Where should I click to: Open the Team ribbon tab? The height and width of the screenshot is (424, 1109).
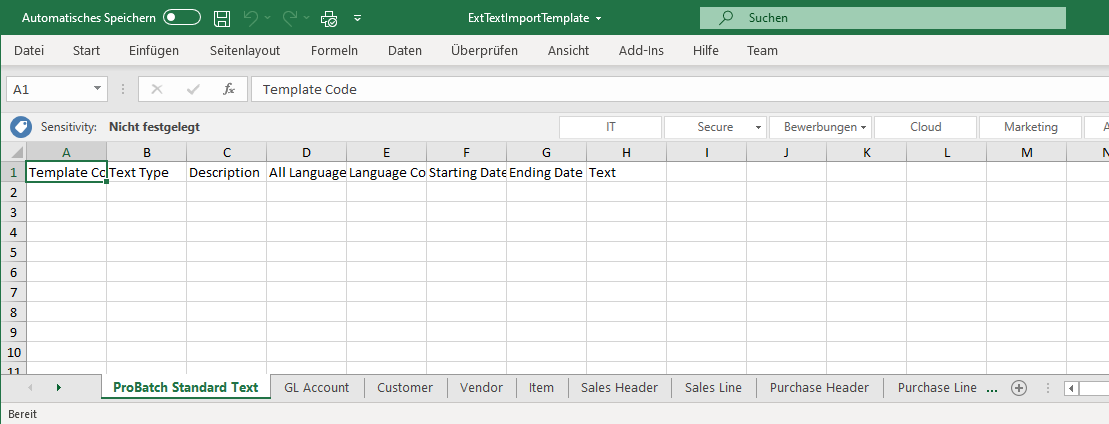[762, 50]
